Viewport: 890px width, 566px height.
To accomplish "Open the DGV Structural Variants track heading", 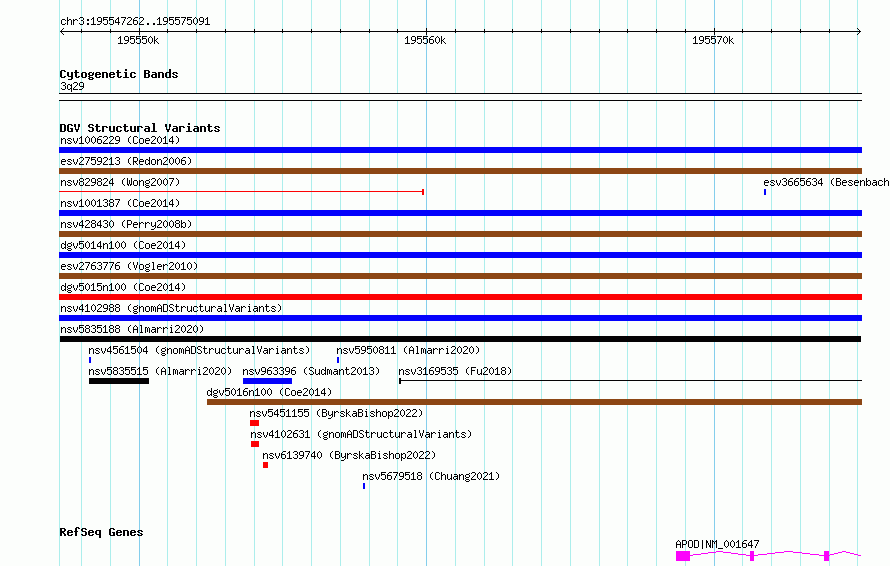I will (x=140, y=128).
